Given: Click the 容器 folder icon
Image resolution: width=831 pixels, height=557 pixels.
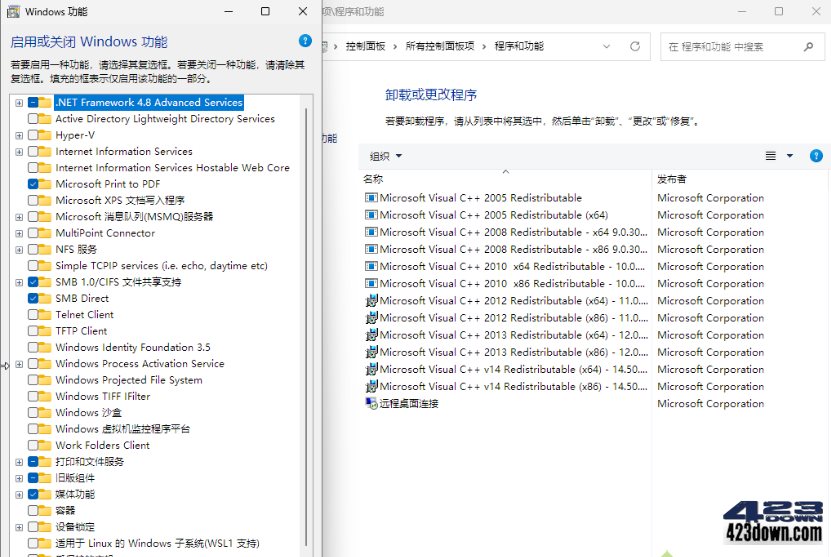Looking at the screenshot, I should tap(45, 510).
